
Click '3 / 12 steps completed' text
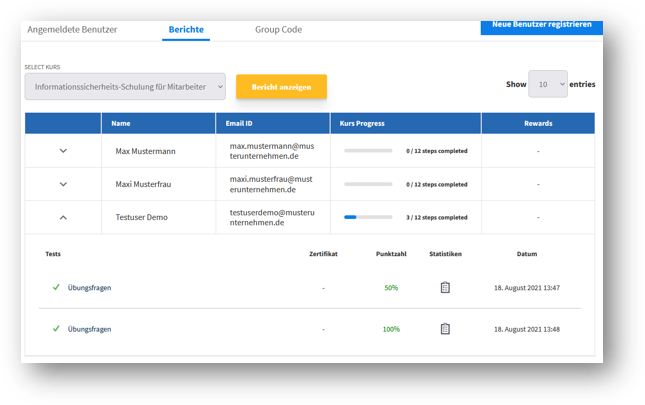point(437,217)
